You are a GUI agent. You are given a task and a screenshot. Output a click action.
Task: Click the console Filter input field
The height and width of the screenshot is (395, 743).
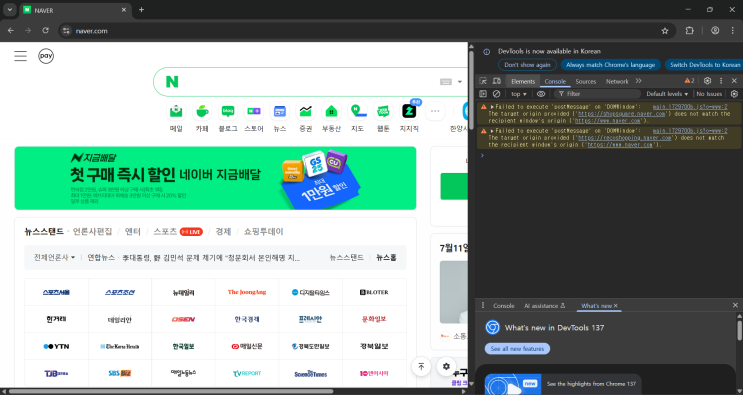pos(597,94)
